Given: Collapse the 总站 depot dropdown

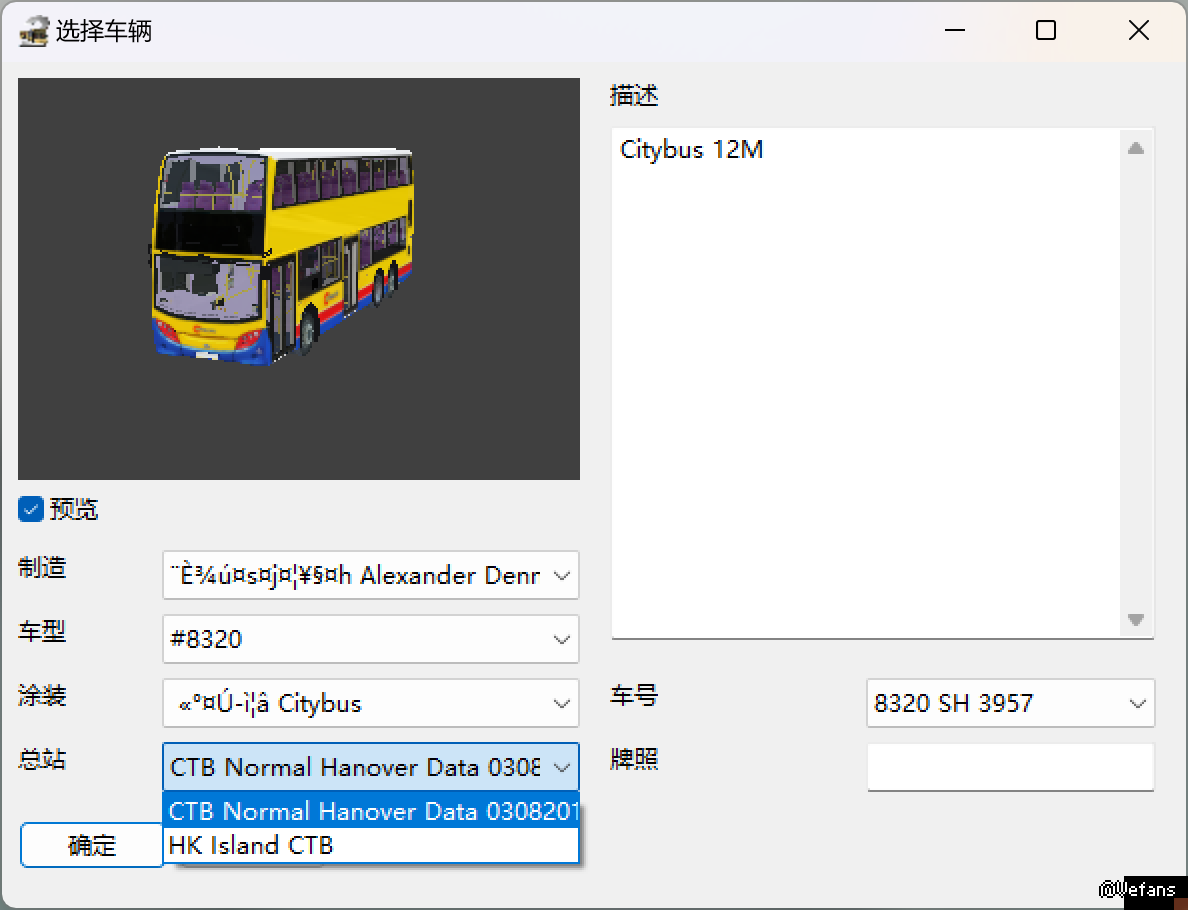Looking at the screenshot, I should coord(370,767).
